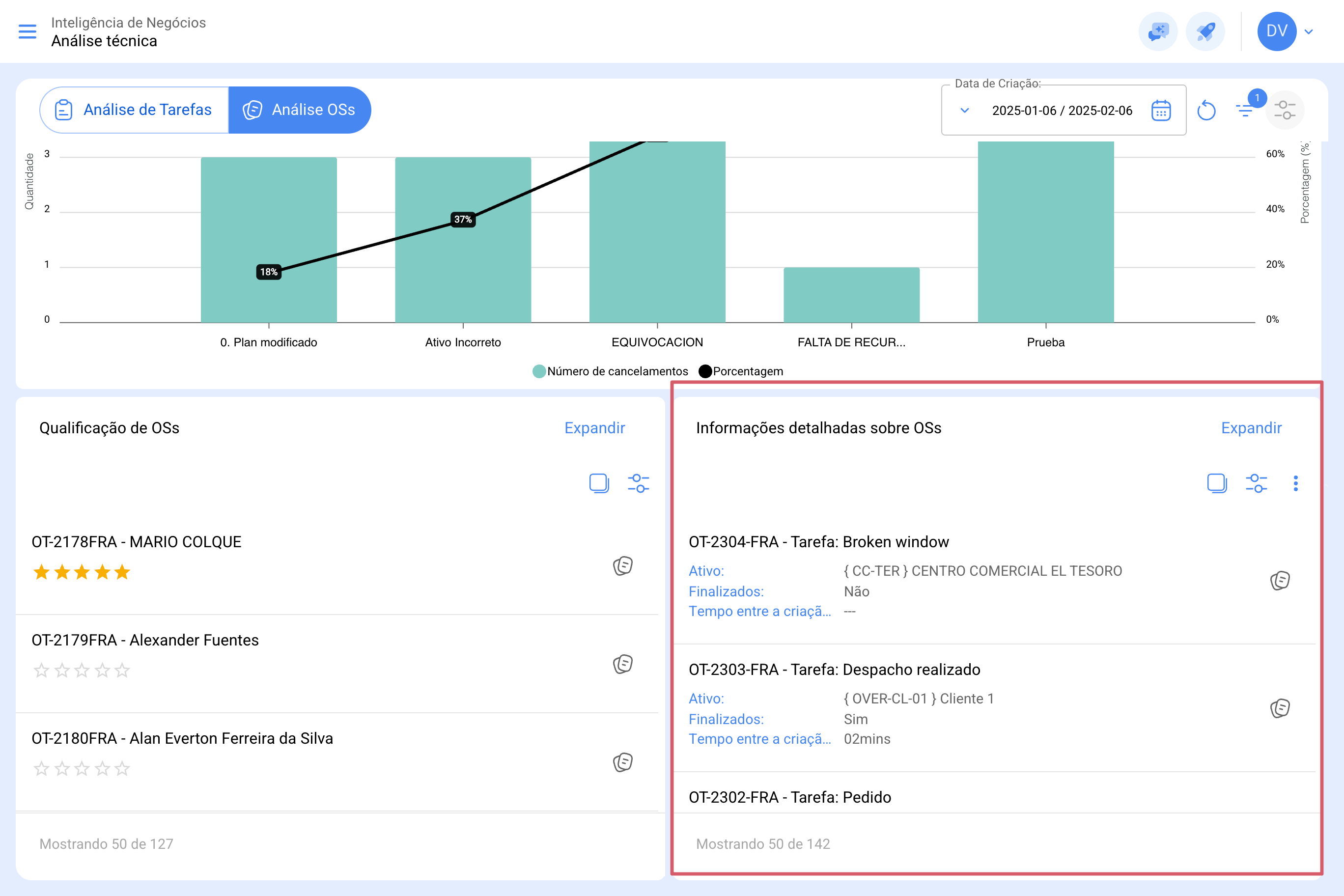The width and height of the screenshot is (1344, 896).
Task: Click the date range 2025-01-06 / 2025-02-06 field
Action: coord(1062,111)
